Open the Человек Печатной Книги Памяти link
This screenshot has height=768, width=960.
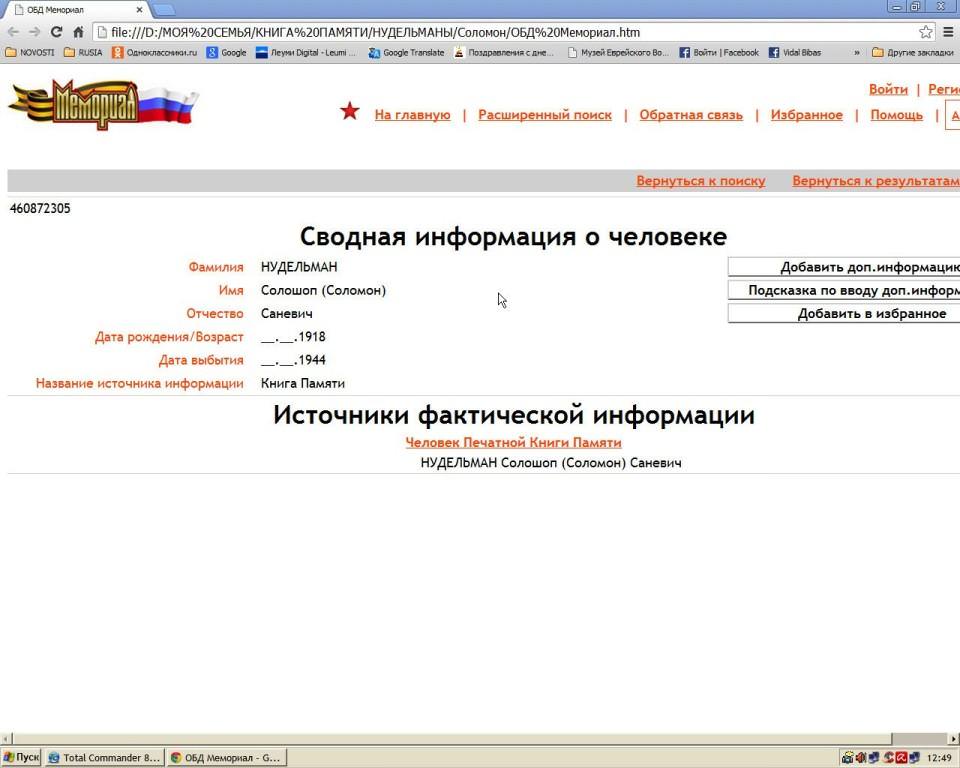tap(513, 442)
